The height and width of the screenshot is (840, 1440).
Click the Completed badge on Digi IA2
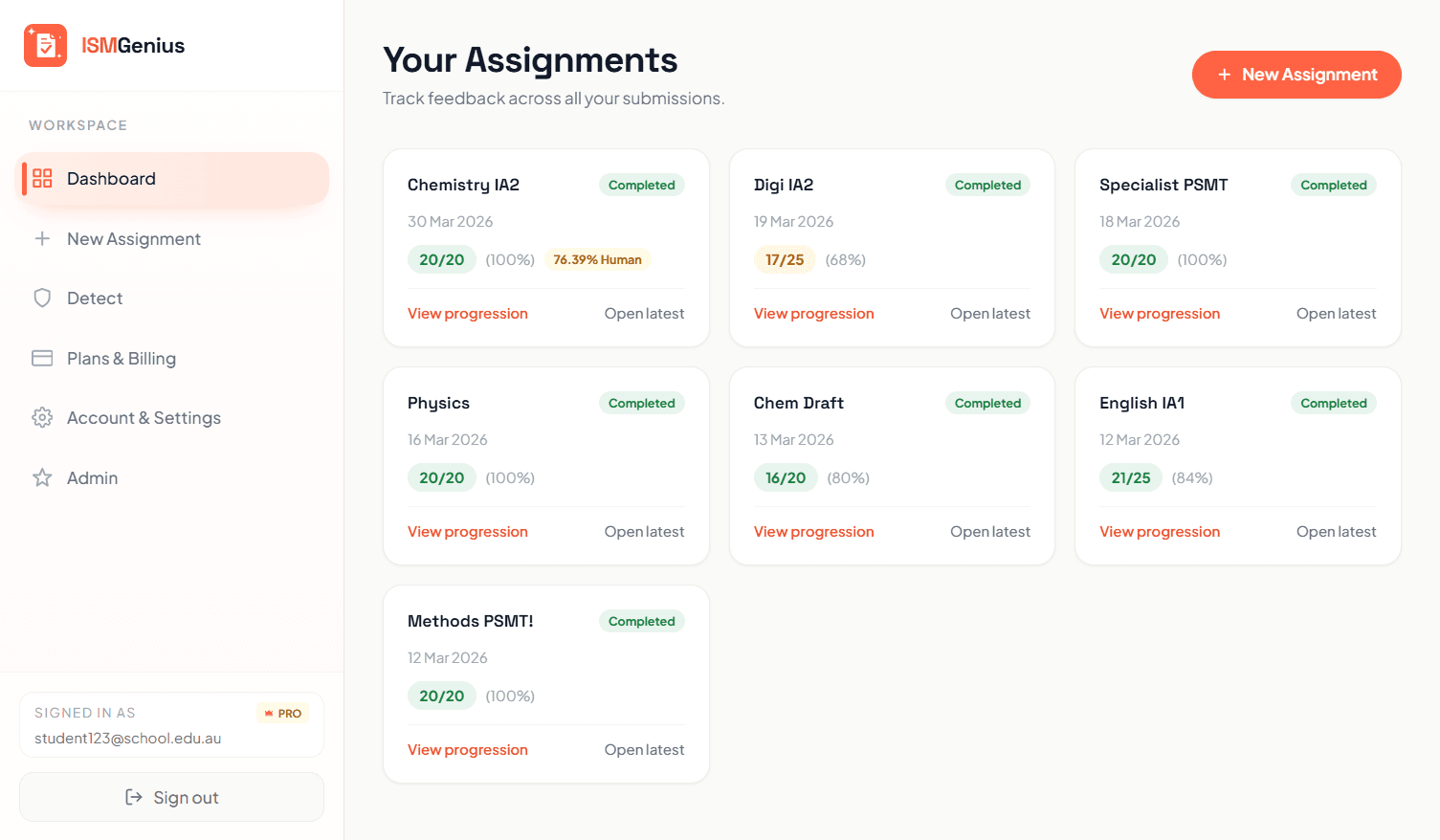(x=987, y=185)
